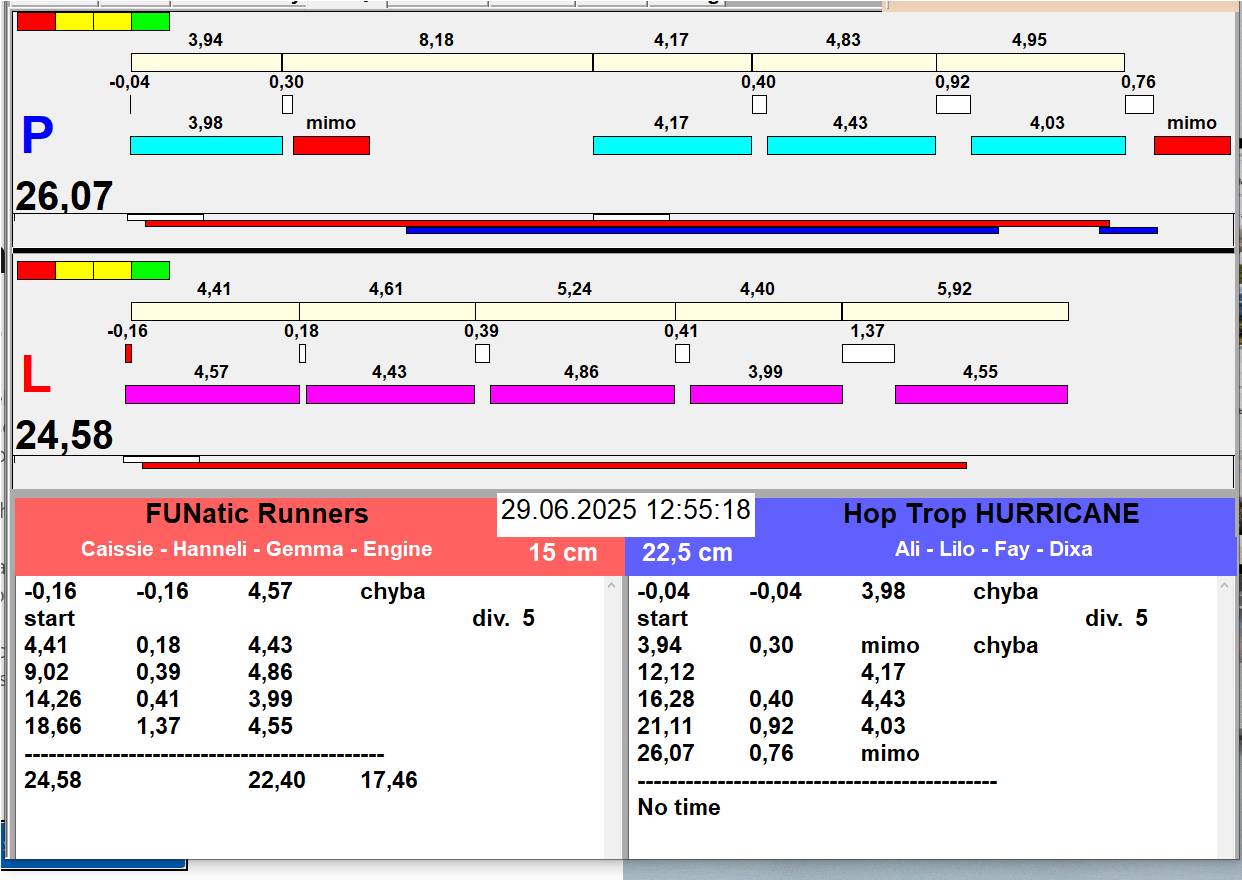Click the red start light in lane P

tap(36, 21)
